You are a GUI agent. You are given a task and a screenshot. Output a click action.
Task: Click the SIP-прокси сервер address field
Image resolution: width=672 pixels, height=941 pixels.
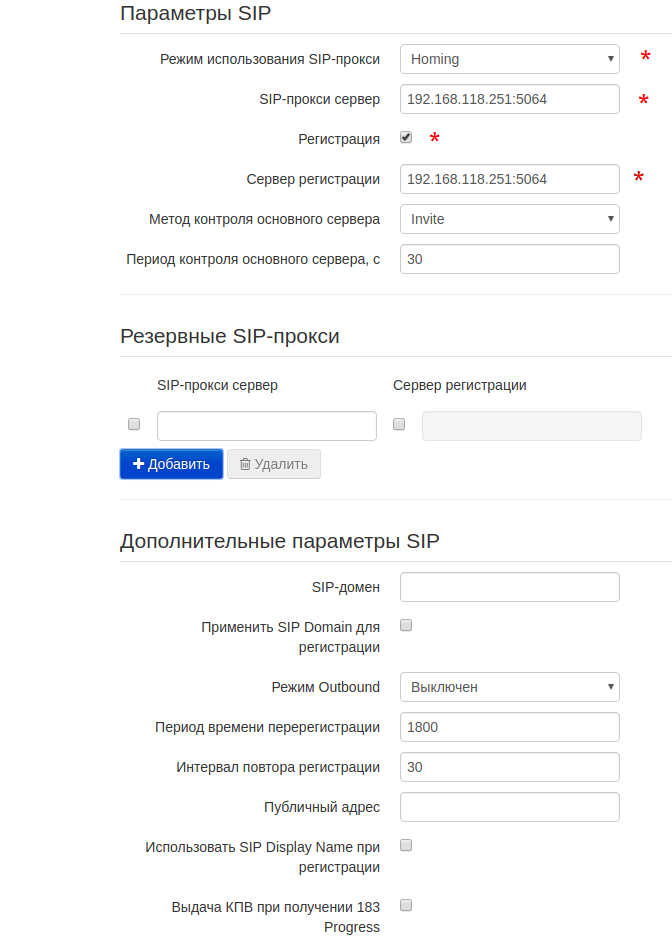pos(509,99)
